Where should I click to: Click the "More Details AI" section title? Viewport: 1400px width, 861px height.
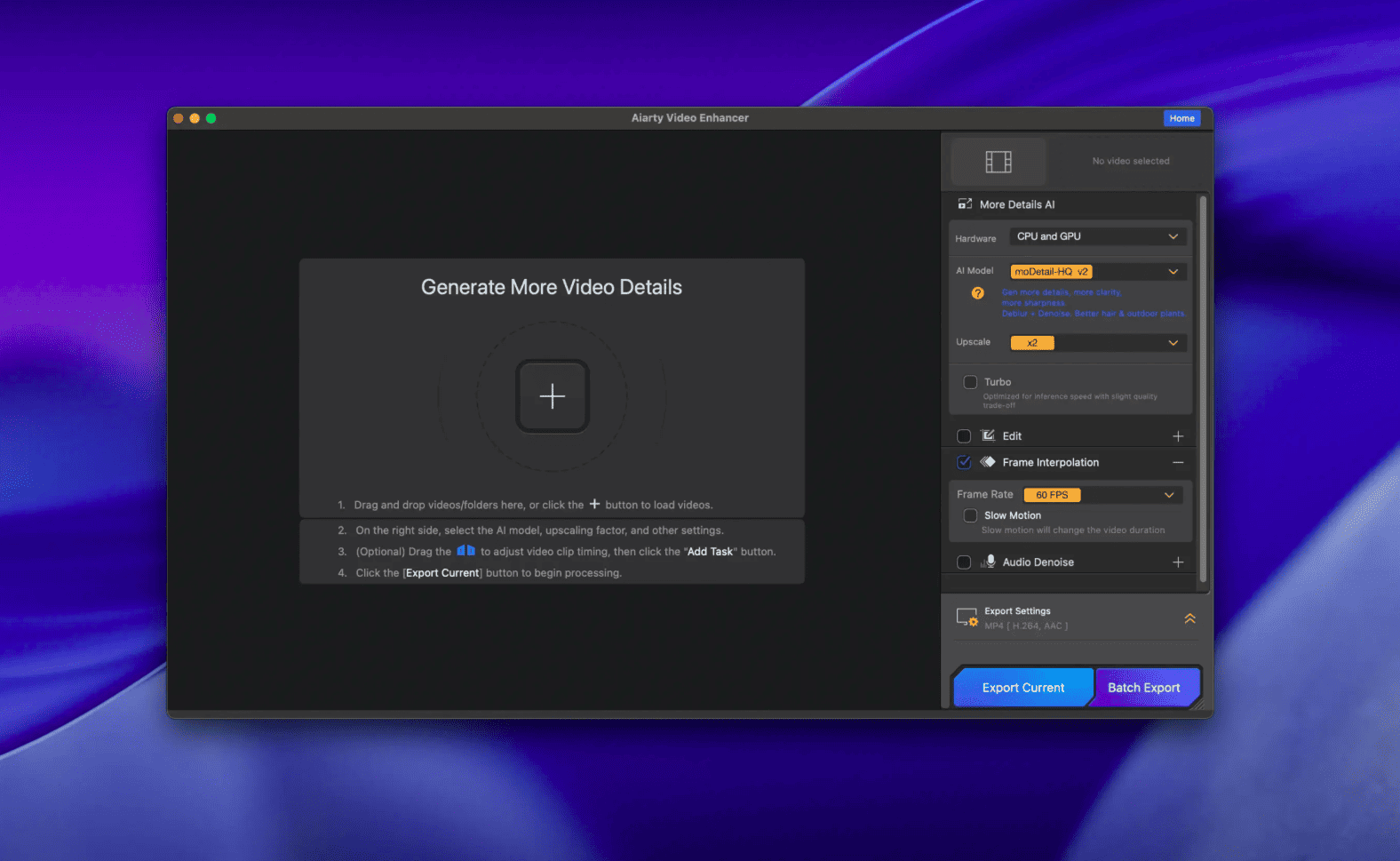click(1017, 204)
